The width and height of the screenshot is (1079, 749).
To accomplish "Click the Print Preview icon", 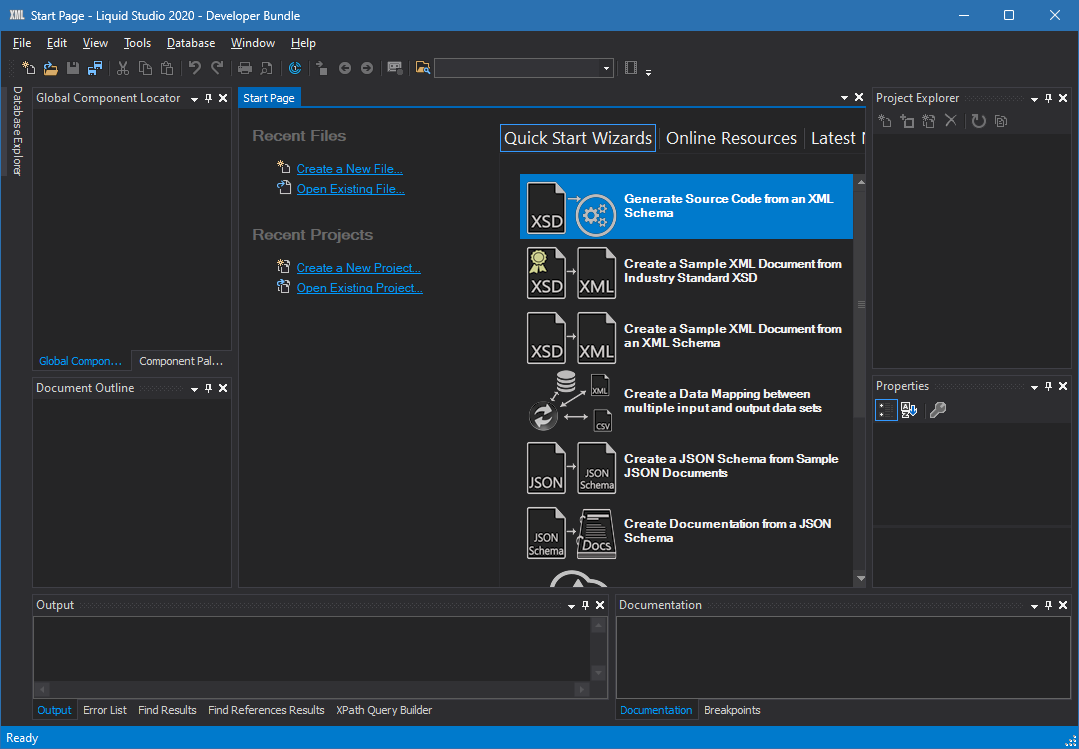I will (266, 67).
